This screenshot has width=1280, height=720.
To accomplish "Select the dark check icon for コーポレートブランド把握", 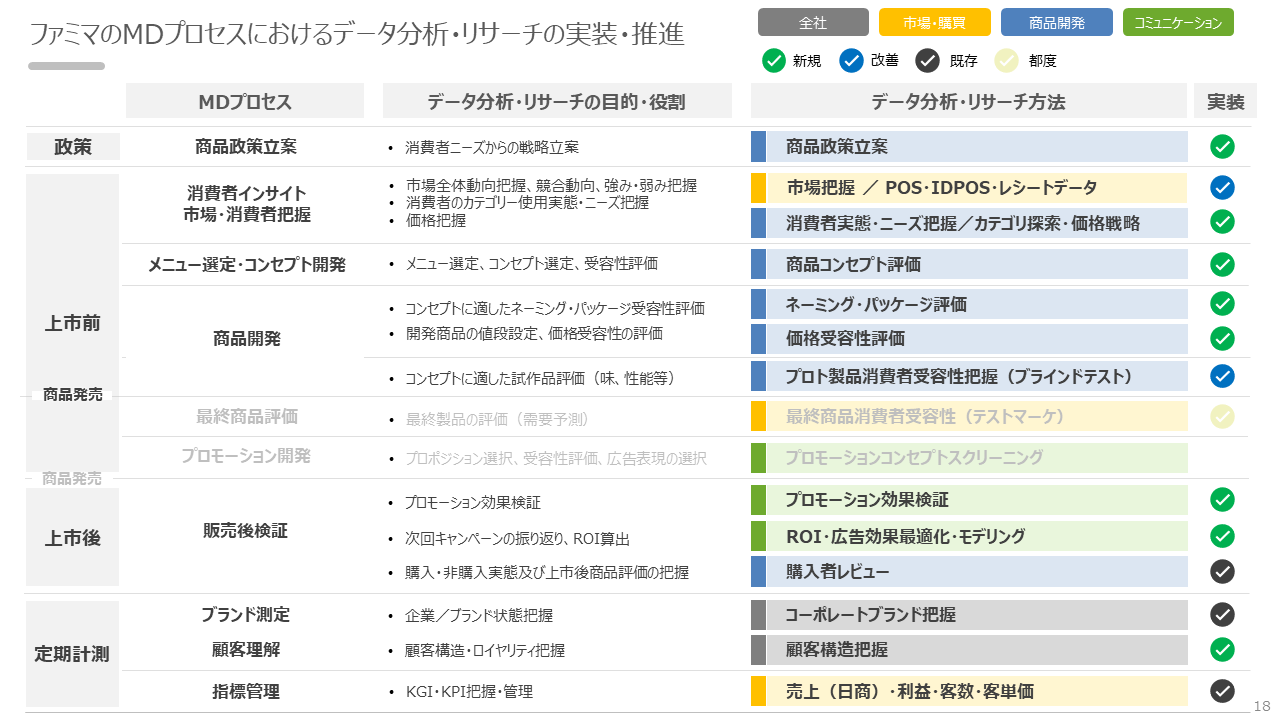I will click(x=1222, y=614).
